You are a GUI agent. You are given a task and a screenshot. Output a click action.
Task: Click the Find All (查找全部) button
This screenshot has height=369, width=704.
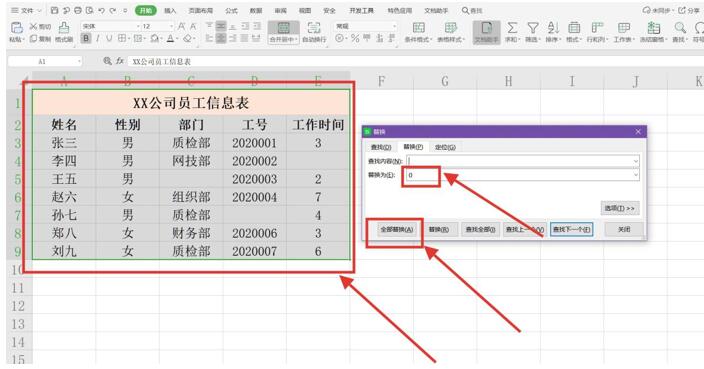(x=480, y=229)
